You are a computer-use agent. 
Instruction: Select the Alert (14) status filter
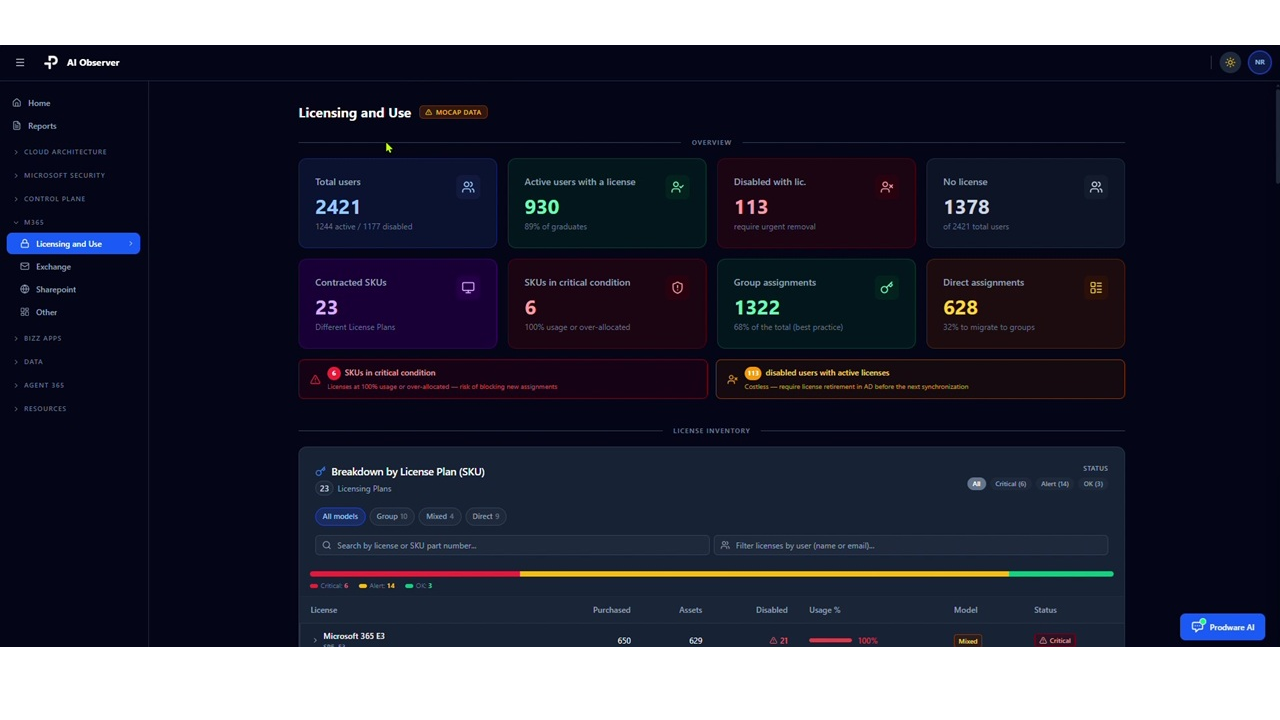[x=1055, y=484]
